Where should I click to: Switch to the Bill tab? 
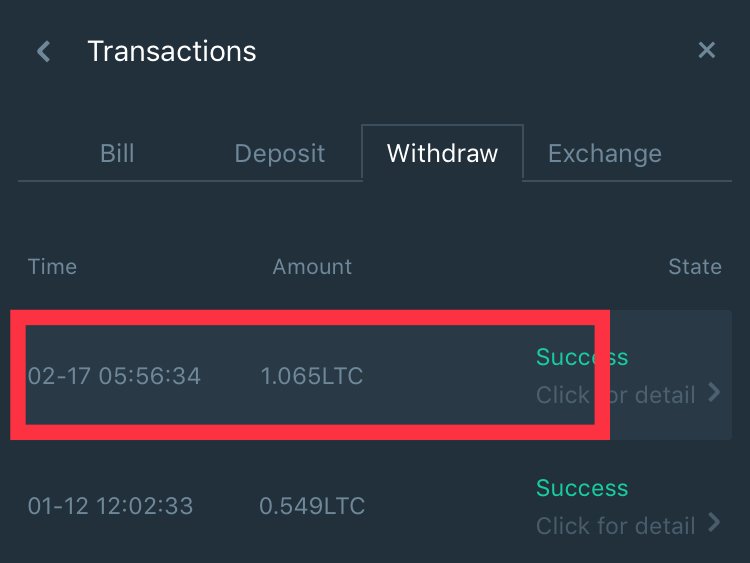(x=117, y=154)
